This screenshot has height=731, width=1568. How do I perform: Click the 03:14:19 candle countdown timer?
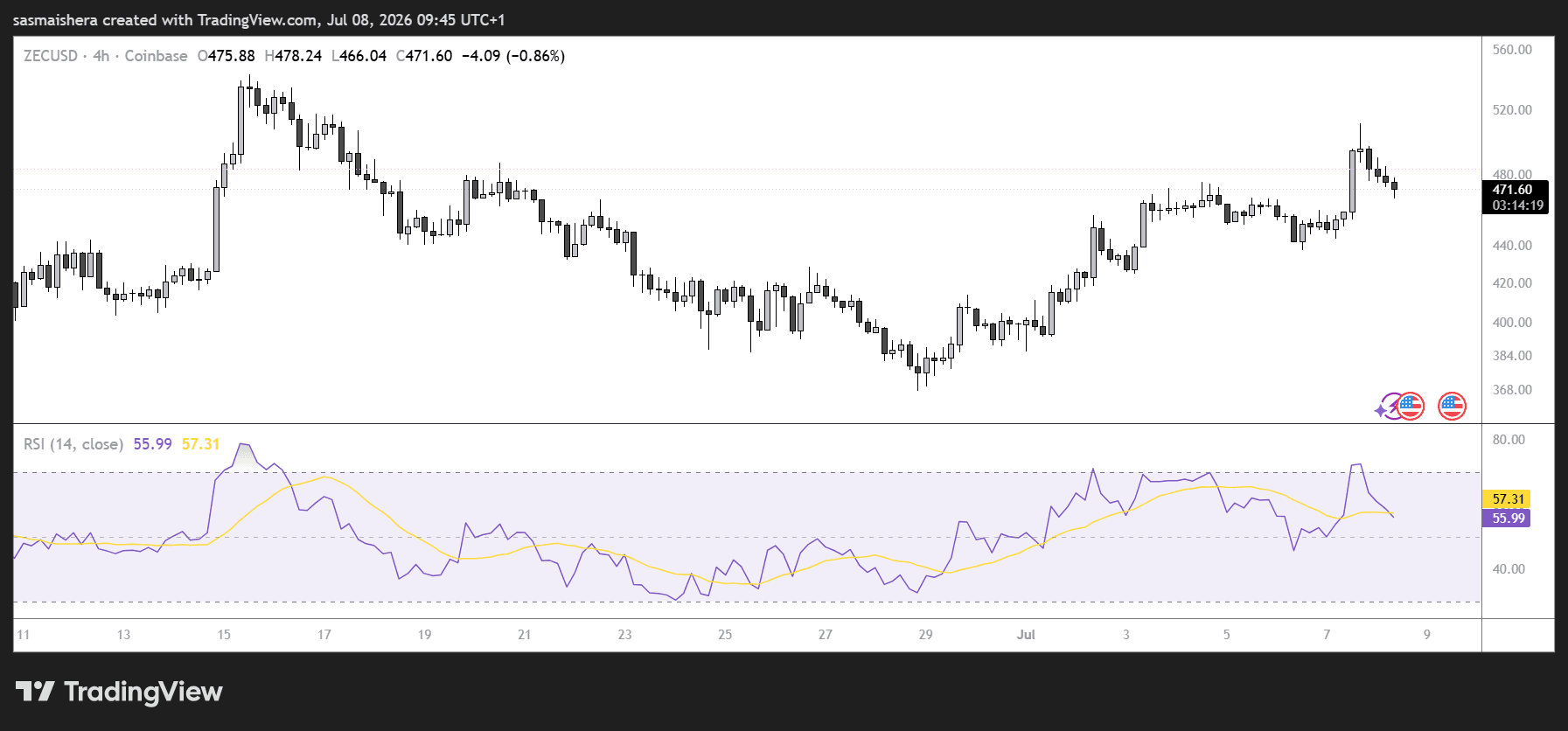click(x=1515, y=205)
